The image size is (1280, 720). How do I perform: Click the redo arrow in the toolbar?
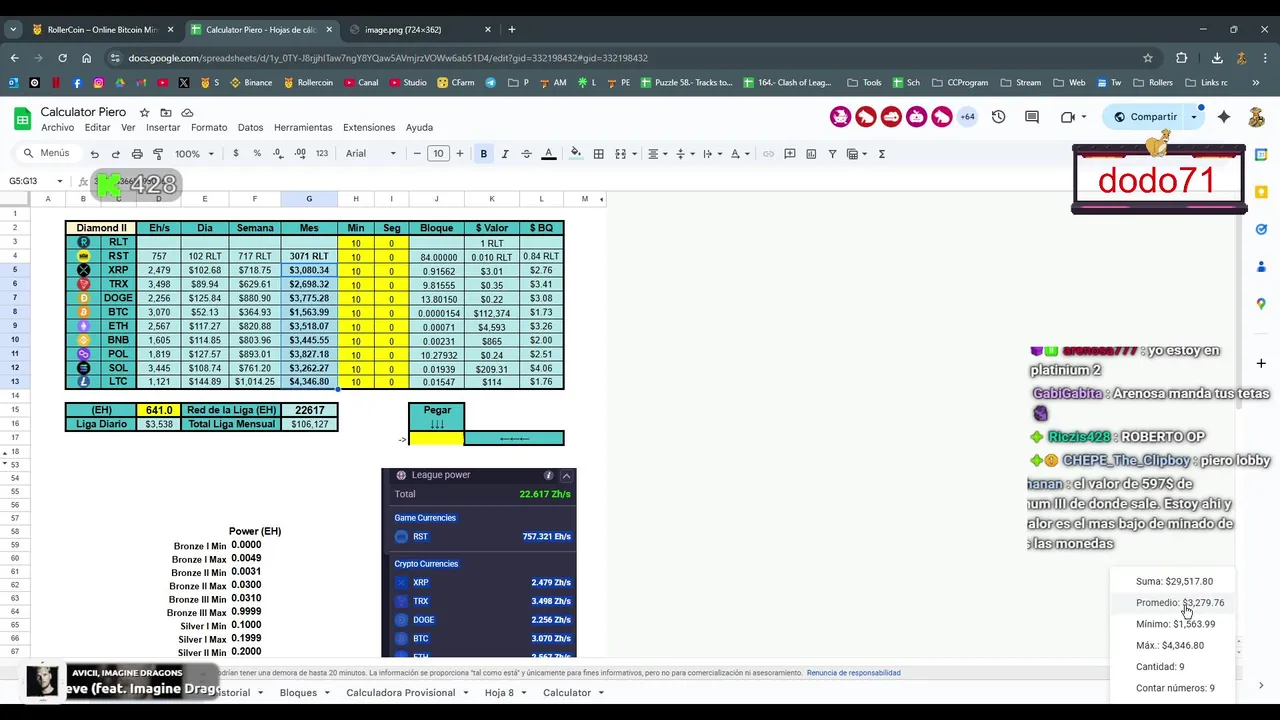115,154
